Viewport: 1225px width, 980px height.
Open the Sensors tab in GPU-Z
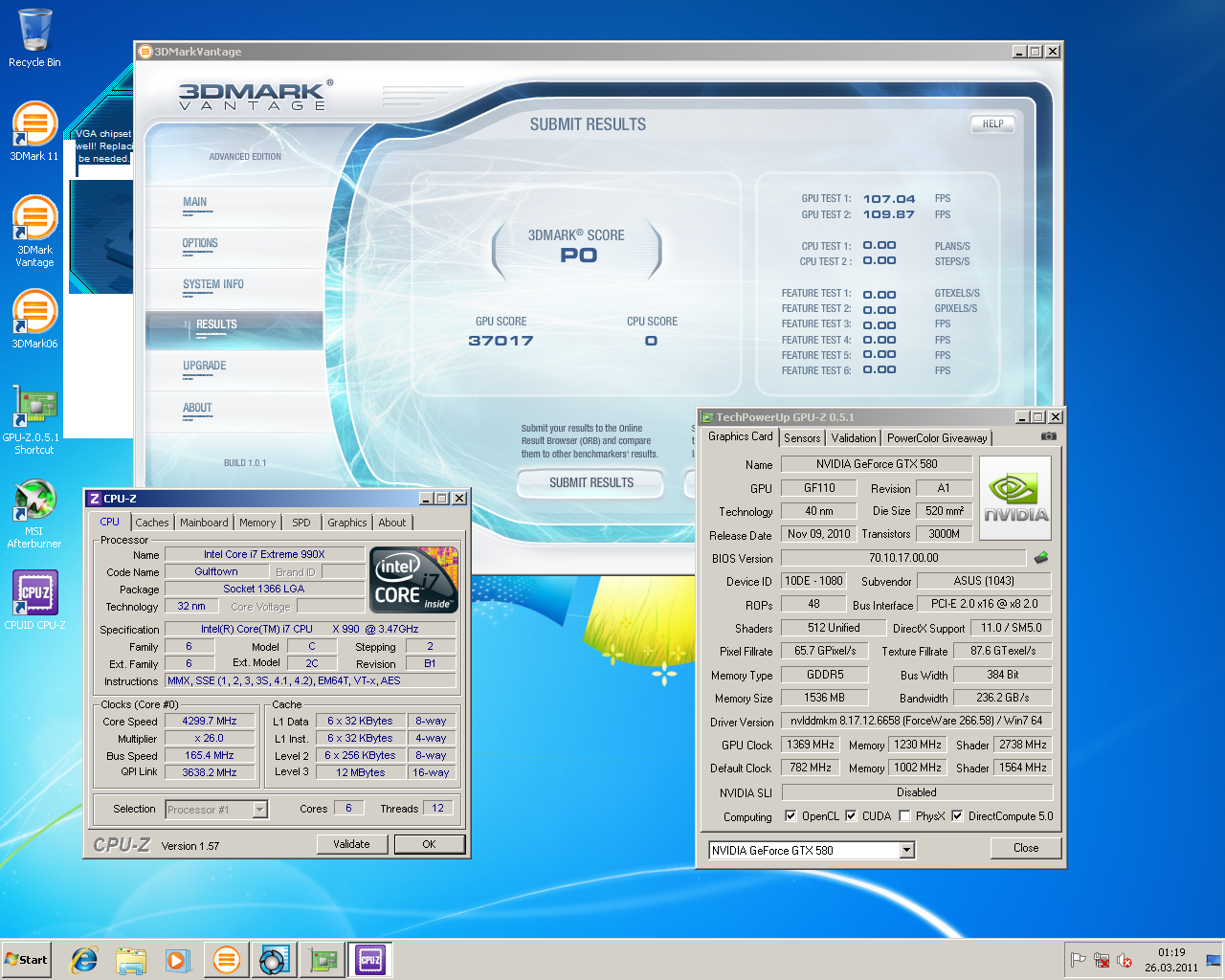click(802, 438)
